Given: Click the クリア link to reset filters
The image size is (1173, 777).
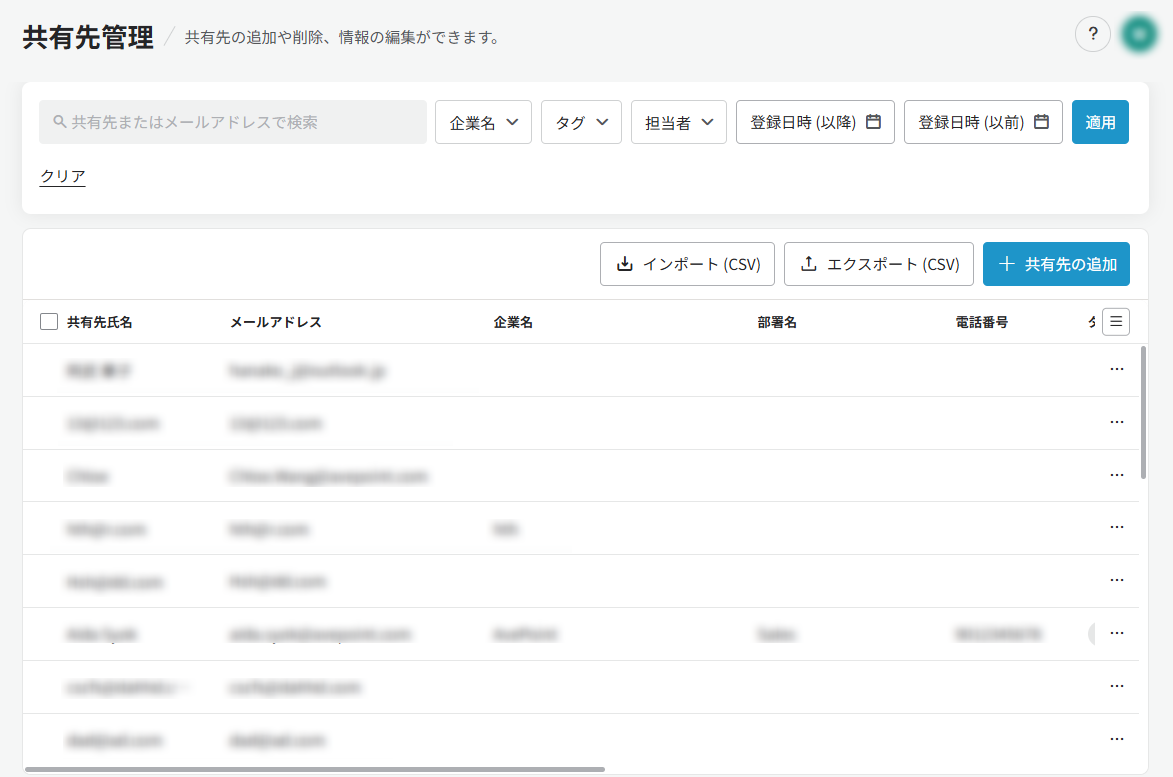Looking at the screenshot, I should coord(62,176).
